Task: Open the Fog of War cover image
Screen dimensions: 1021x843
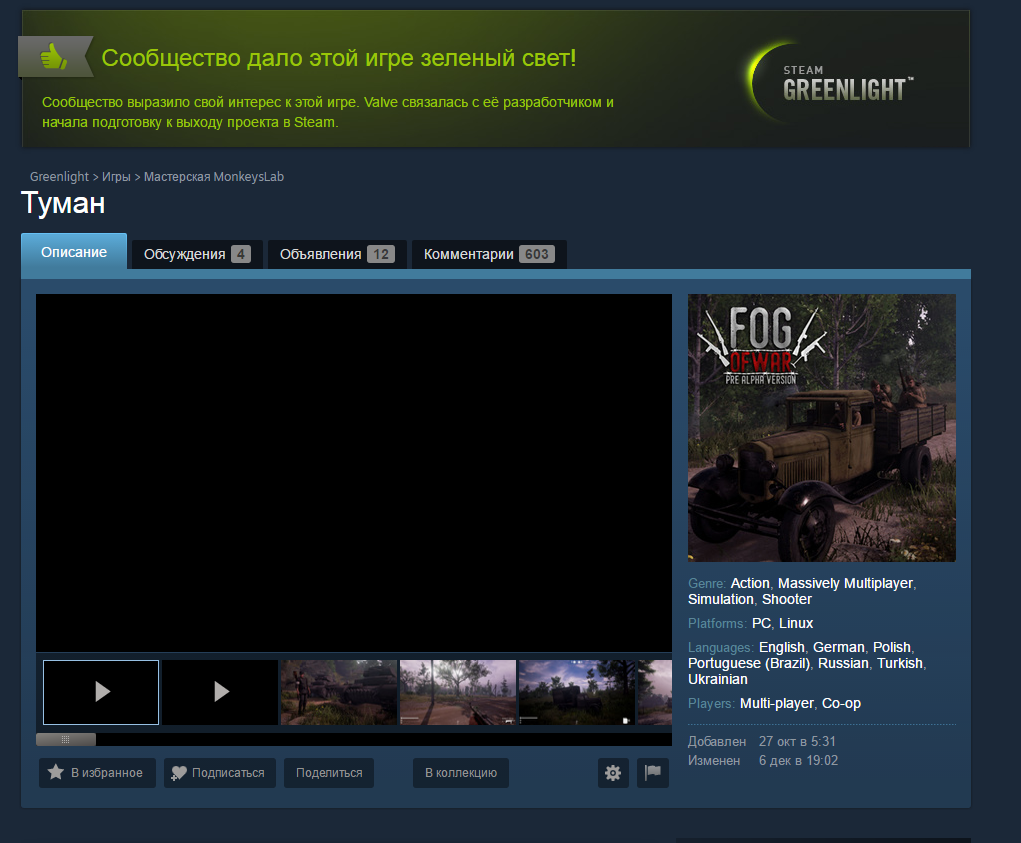Action: point(822,428)
